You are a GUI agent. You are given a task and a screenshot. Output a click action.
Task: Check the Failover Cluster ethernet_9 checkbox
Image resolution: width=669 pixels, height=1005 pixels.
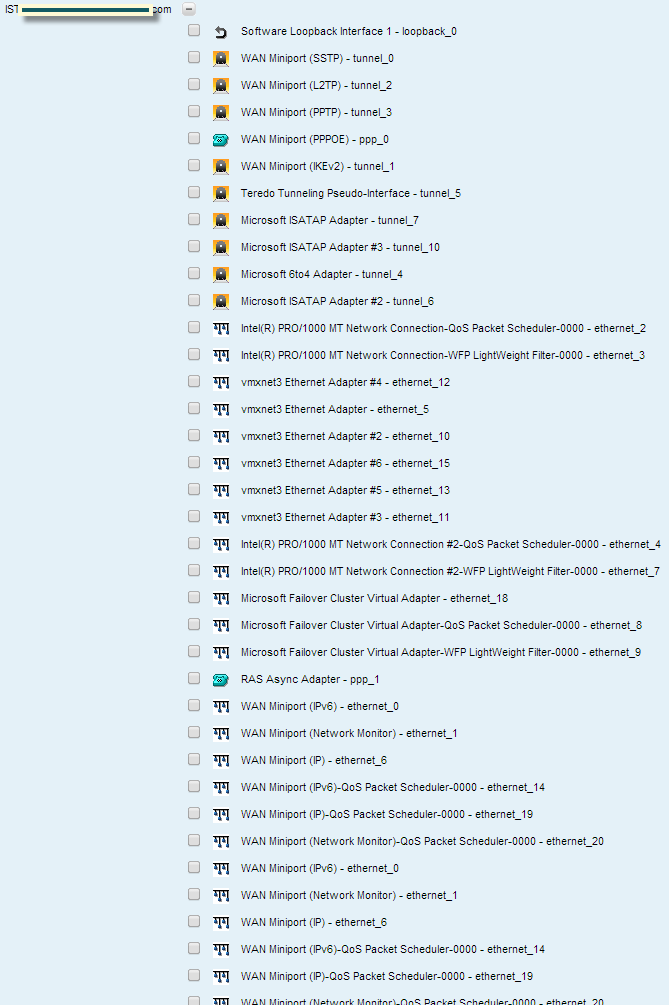coord(194,651)
